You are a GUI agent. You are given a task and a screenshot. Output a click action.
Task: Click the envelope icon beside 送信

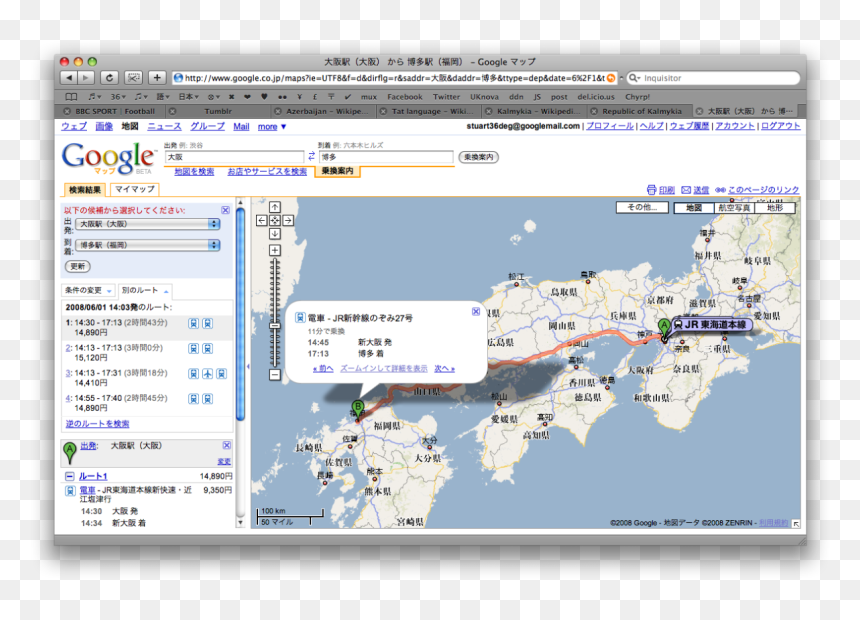686,190
